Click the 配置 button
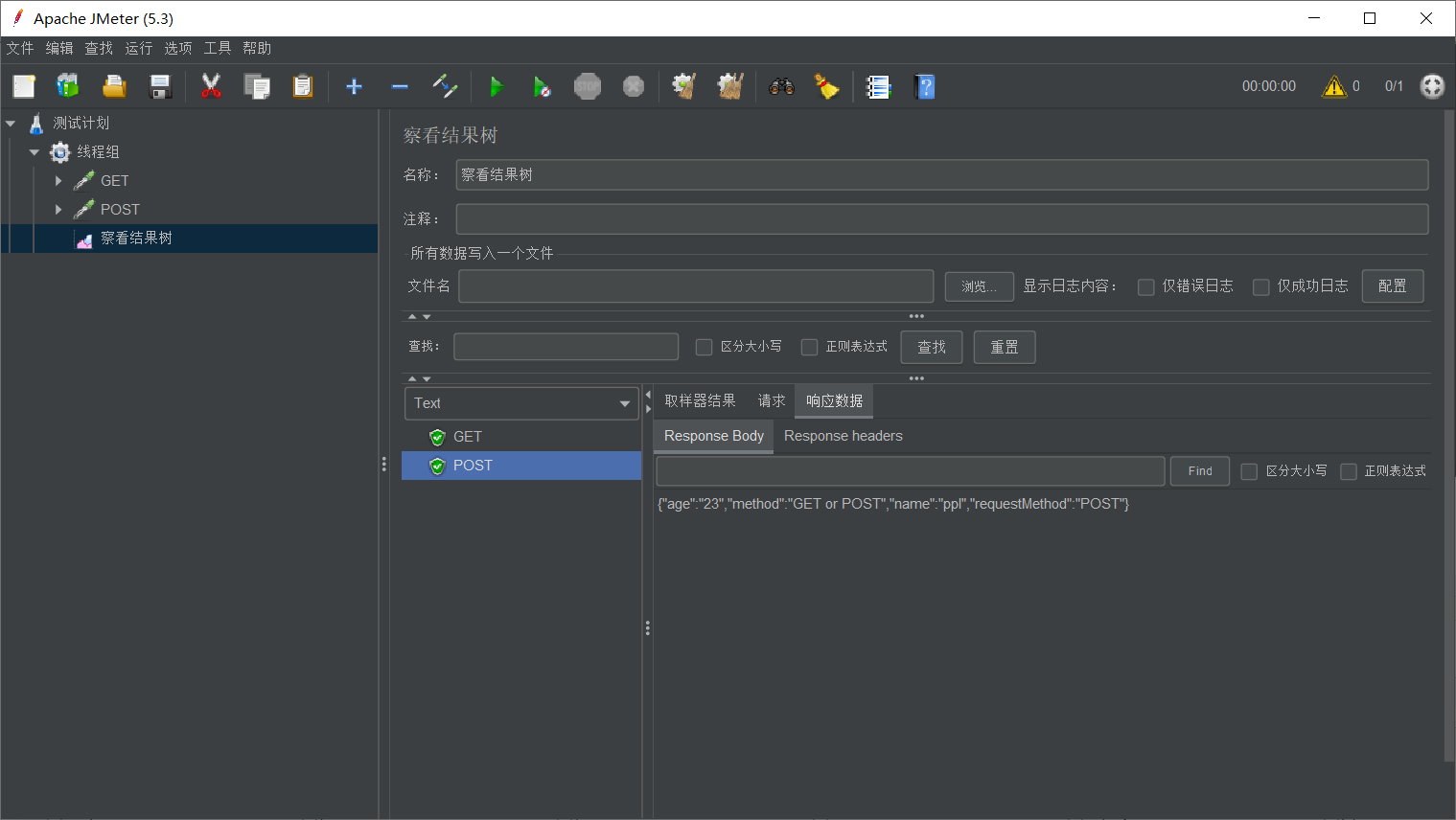The image size is (1456, 820). coord(1393,286)
